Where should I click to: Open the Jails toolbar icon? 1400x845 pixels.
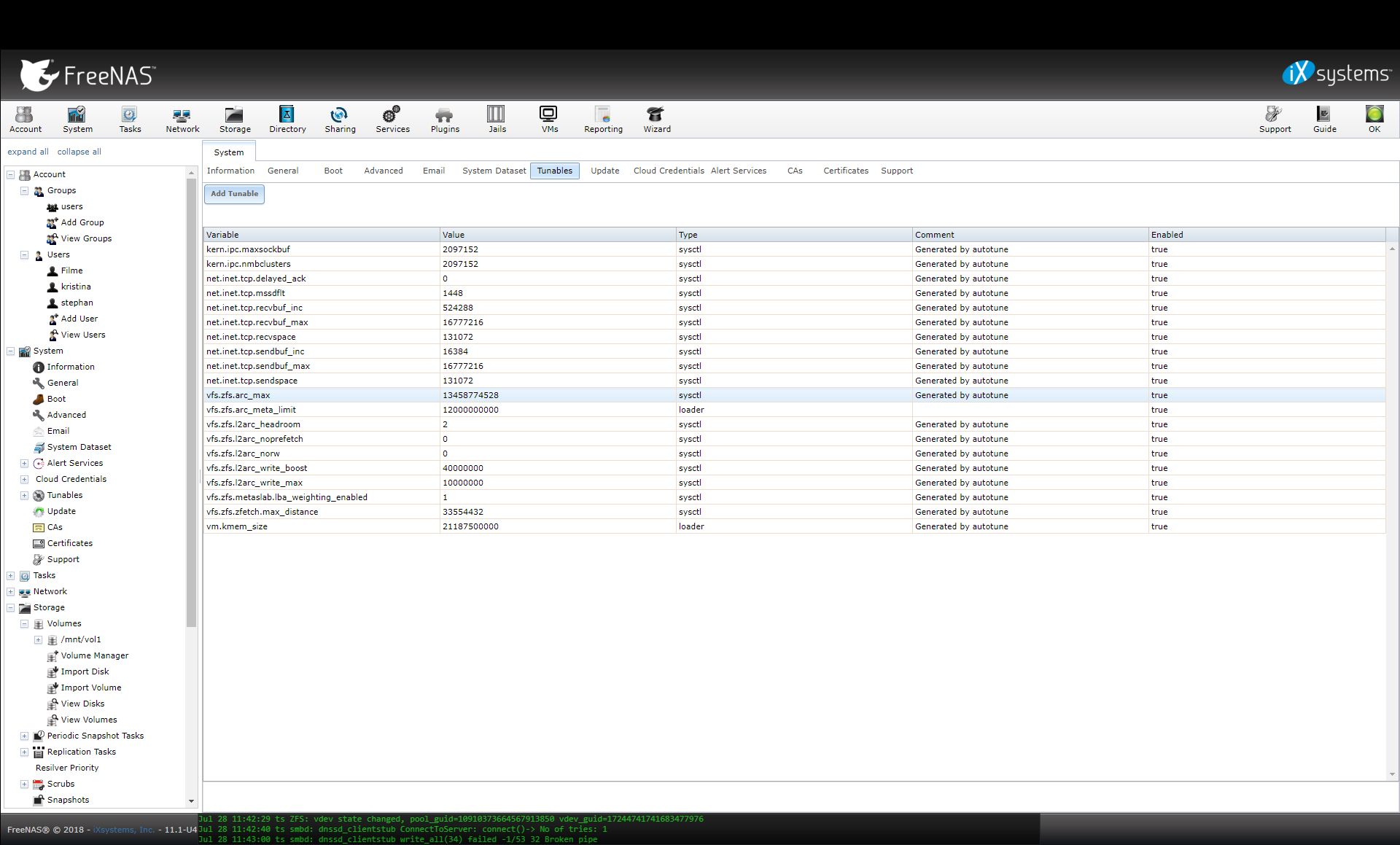[x=497, y=120]
